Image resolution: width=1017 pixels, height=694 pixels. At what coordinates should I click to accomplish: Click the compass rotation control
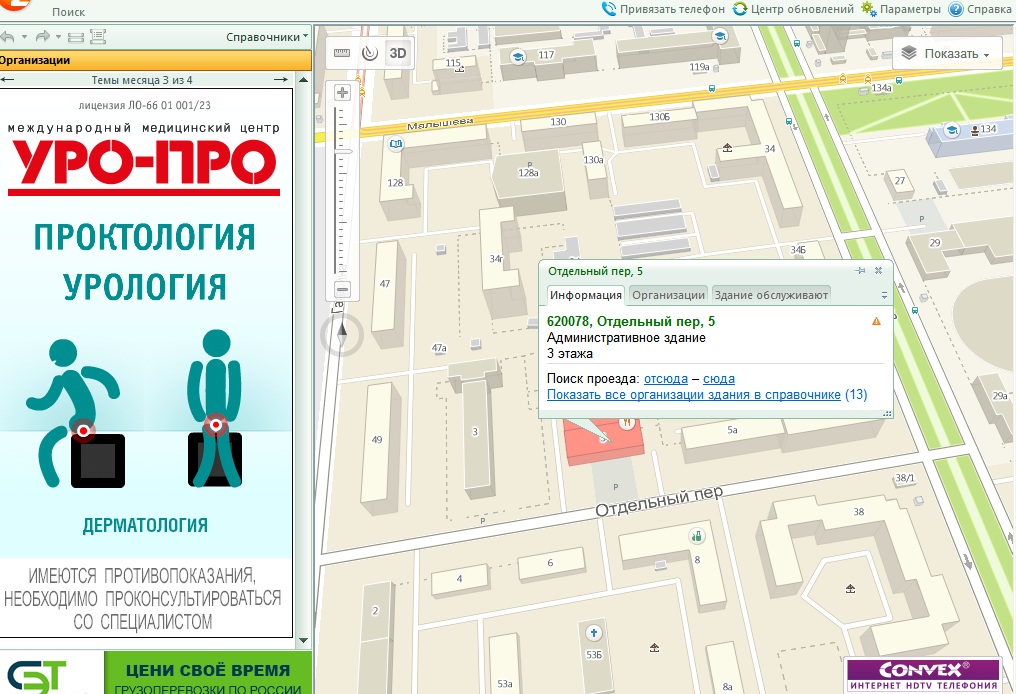point(342,335)
